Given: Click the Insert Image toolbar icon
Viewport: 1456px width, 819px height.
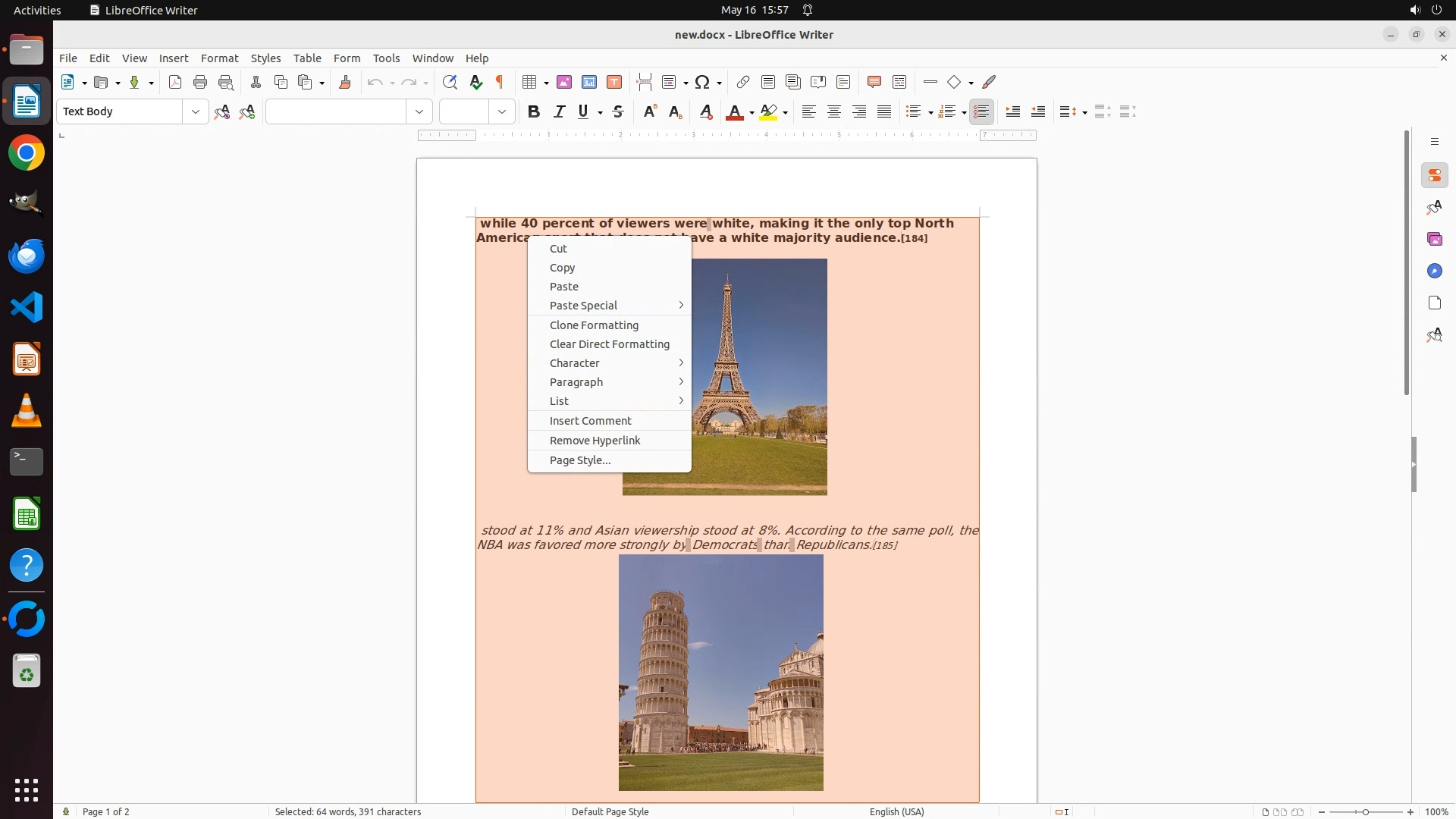Looking at the screenshot, I should (564, 82).
